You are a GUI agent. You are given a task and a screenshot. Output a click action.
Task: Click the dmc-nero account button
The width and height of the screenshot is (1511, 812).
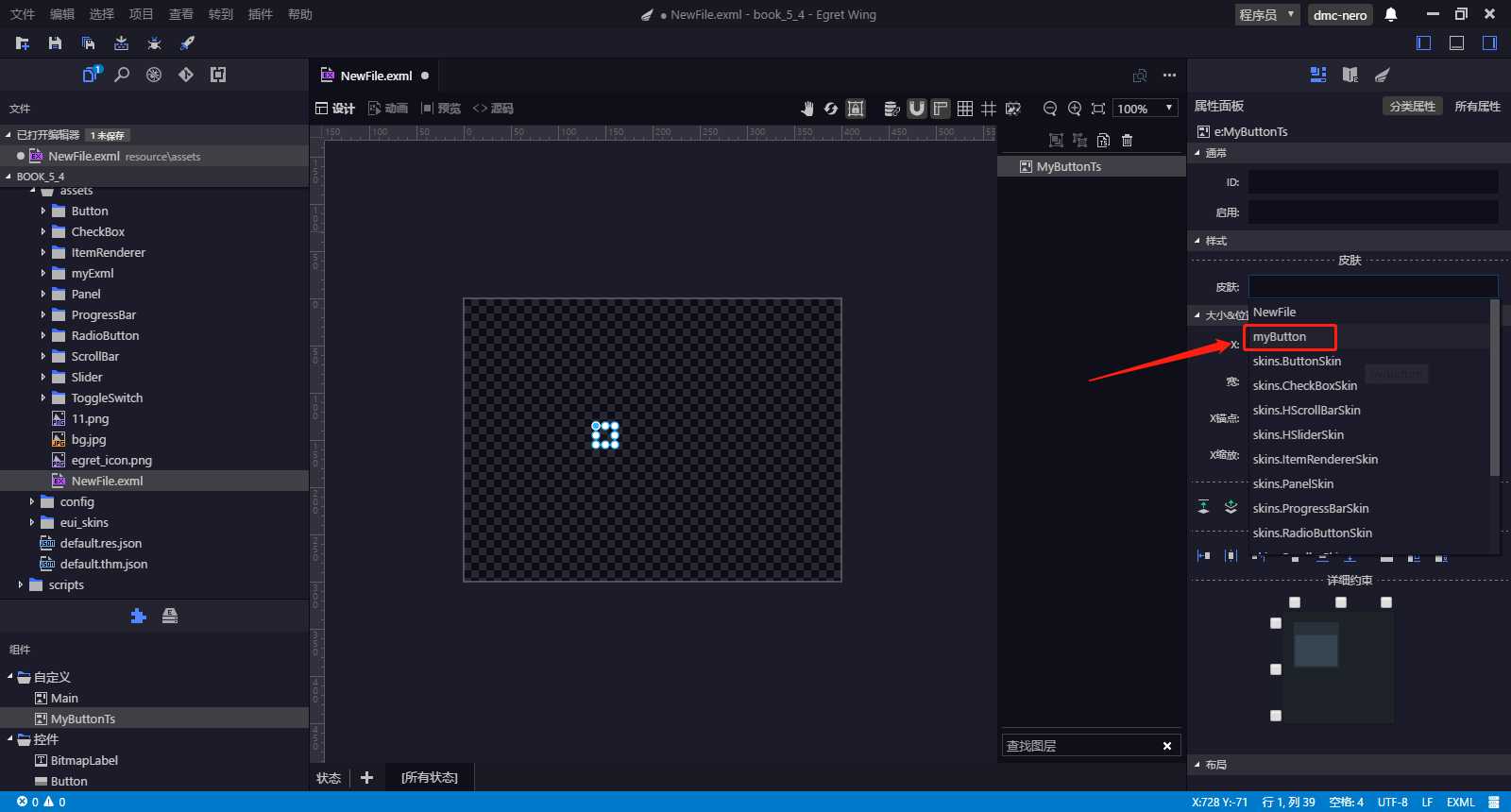[1340, 14]
